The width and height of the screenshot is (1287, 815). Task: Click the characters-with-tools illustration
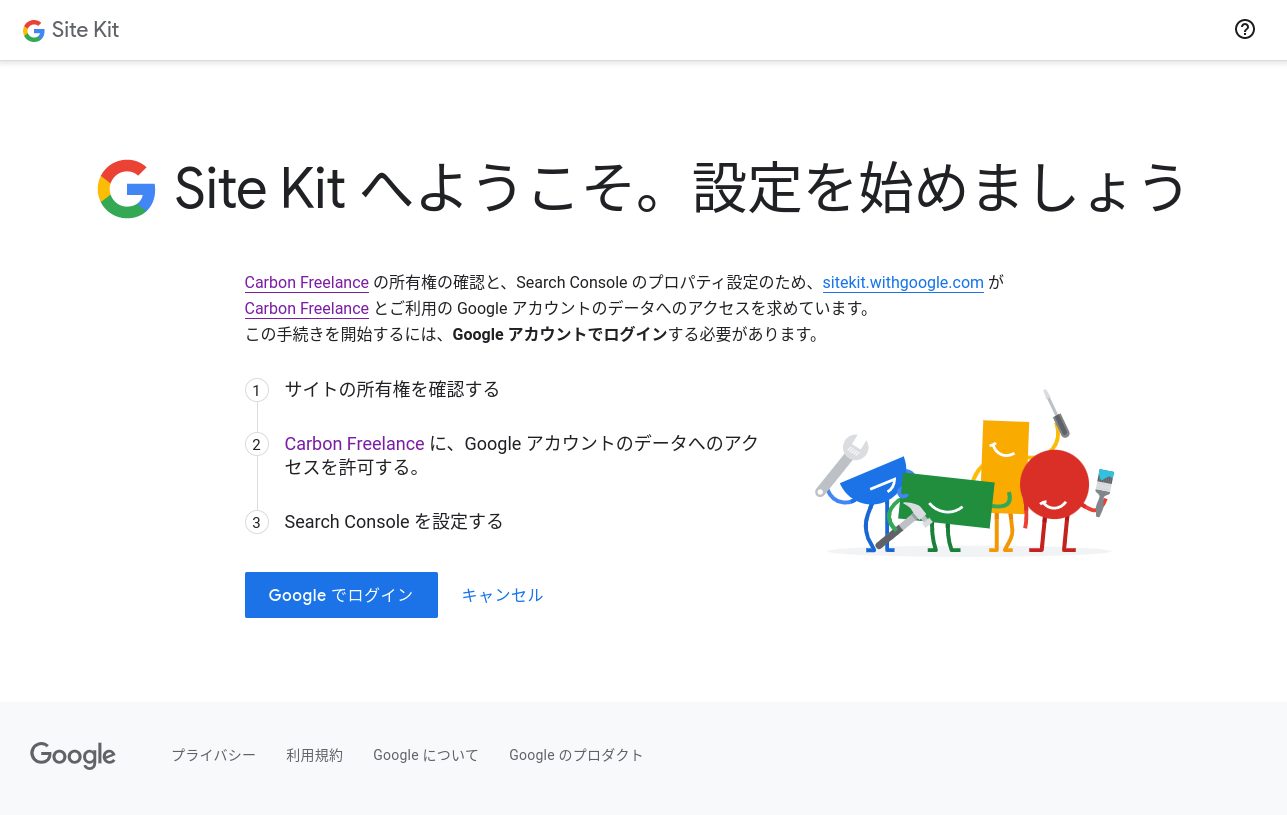pyautogui.click(x=965, y=473)
